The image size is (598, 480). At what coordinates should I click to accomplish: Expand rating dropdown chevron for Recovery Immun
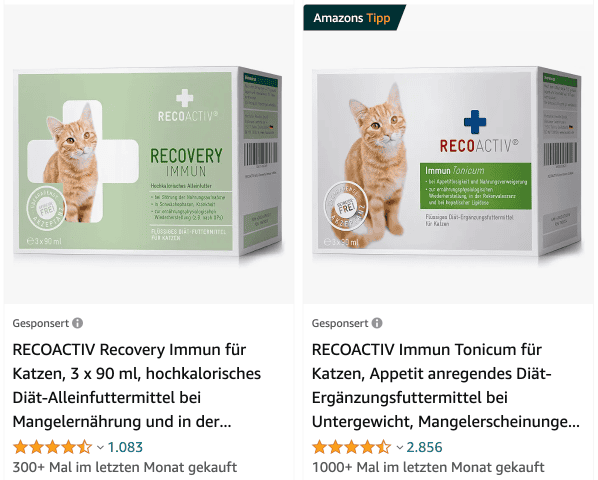(100, 447)
